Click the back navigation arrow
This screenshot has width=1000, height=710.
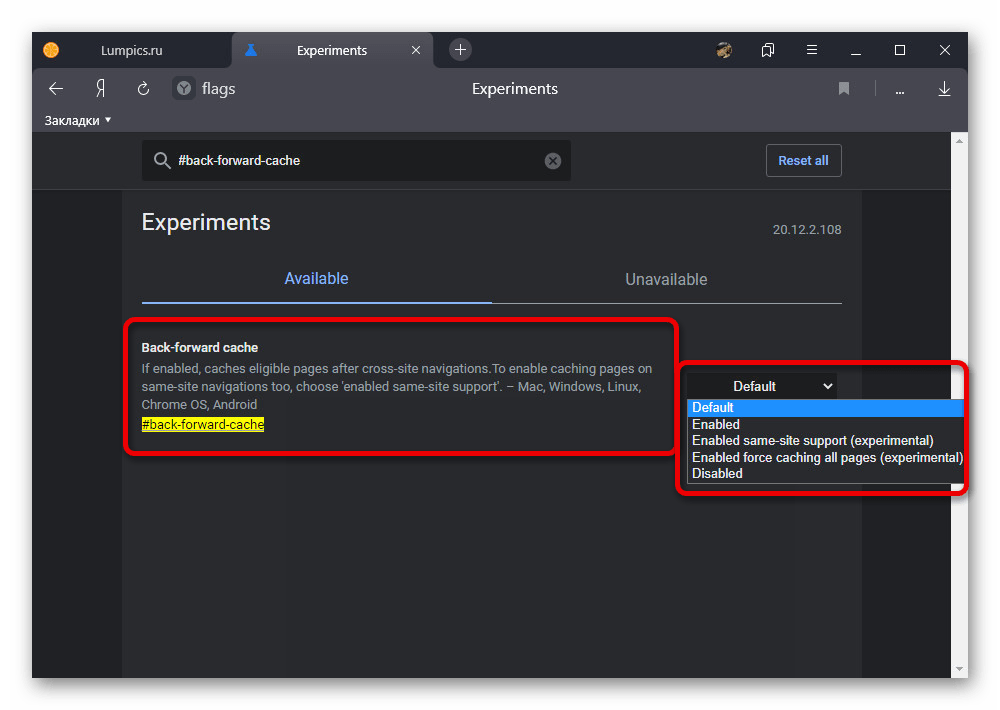(x=56, y=89)
